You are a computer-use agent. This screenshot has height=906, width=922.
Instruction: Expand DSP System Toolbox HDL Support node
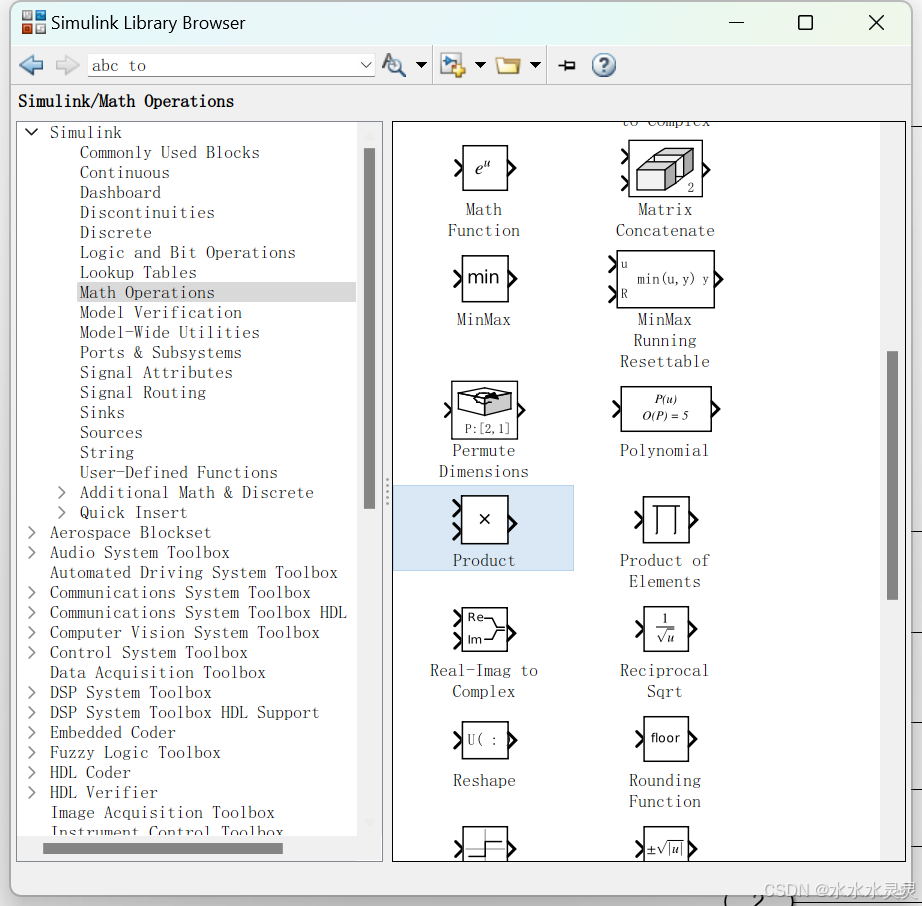coord(32,712)
